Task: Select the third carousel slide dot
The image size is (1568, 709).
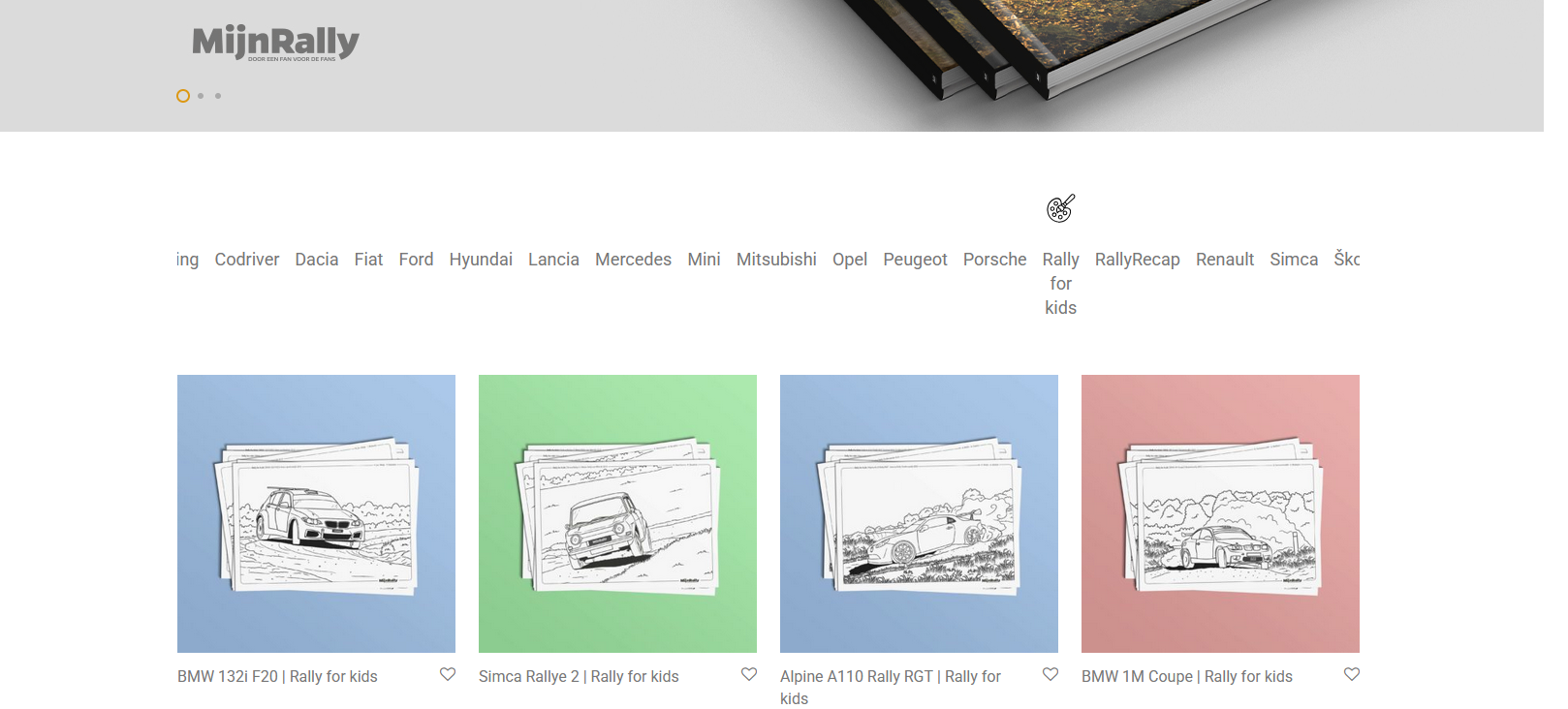Action: tap(218, 96)
